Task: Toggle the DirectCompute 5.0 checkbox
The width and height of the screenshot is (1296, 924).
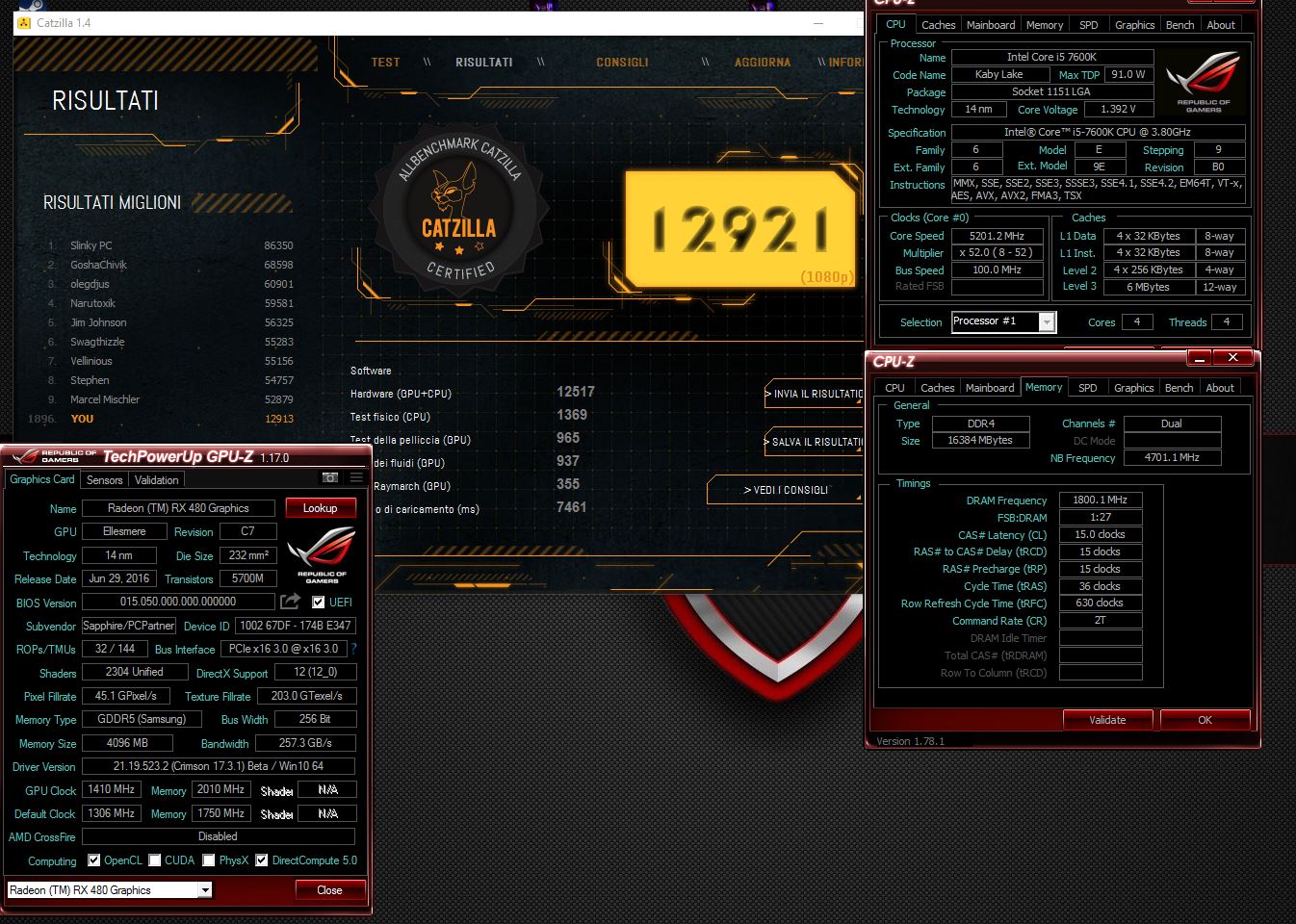Action: pos(261,860)
